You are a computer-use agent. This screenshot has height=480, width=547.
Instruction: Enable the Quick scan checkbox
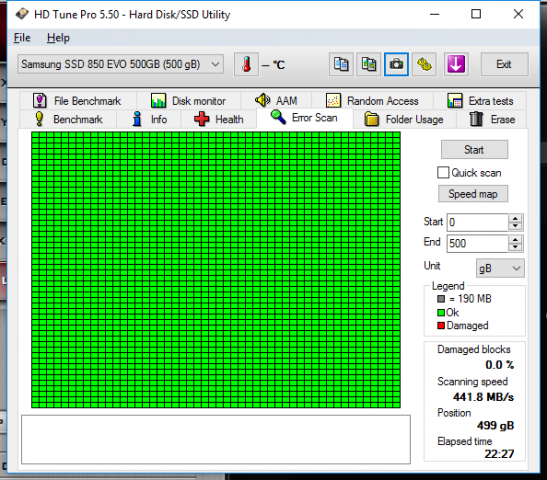443,173
